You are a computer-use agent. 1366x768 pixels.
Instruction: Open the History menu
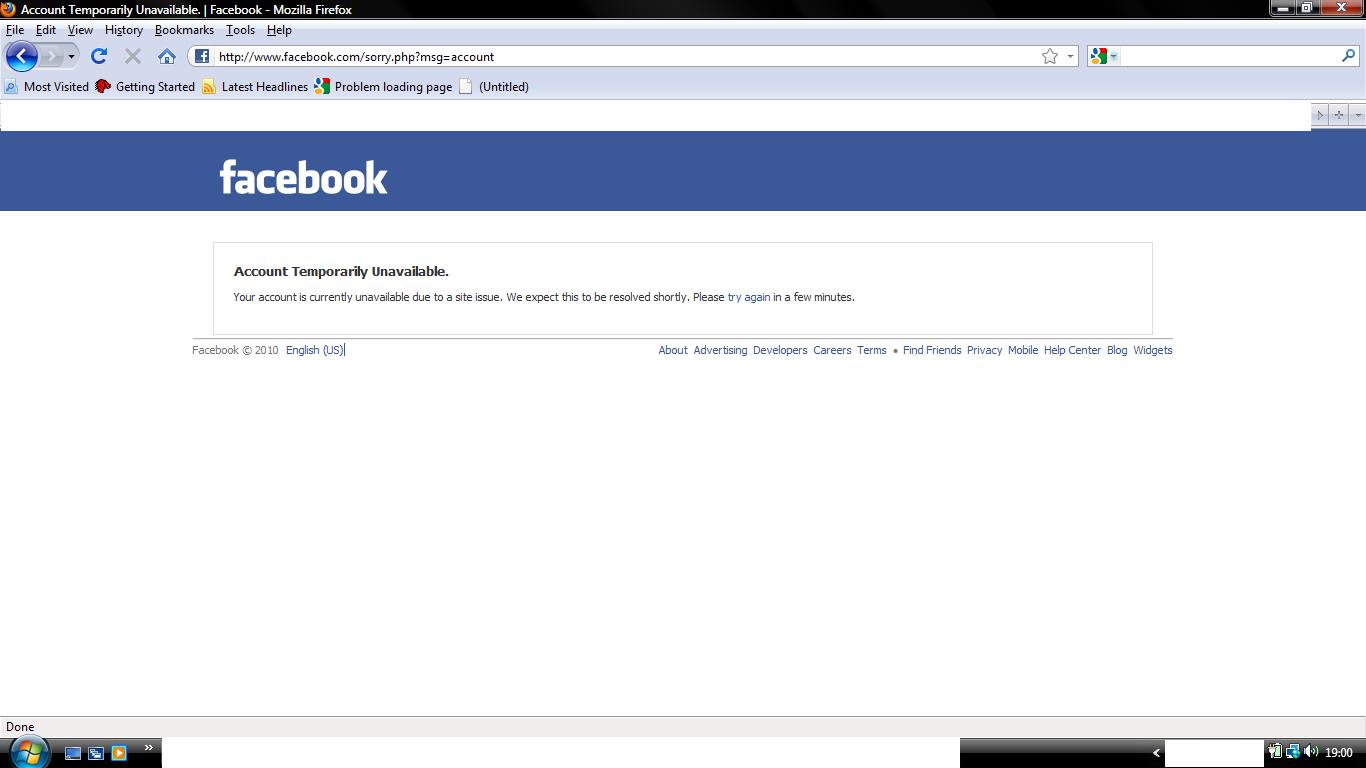tap(124, 30)
